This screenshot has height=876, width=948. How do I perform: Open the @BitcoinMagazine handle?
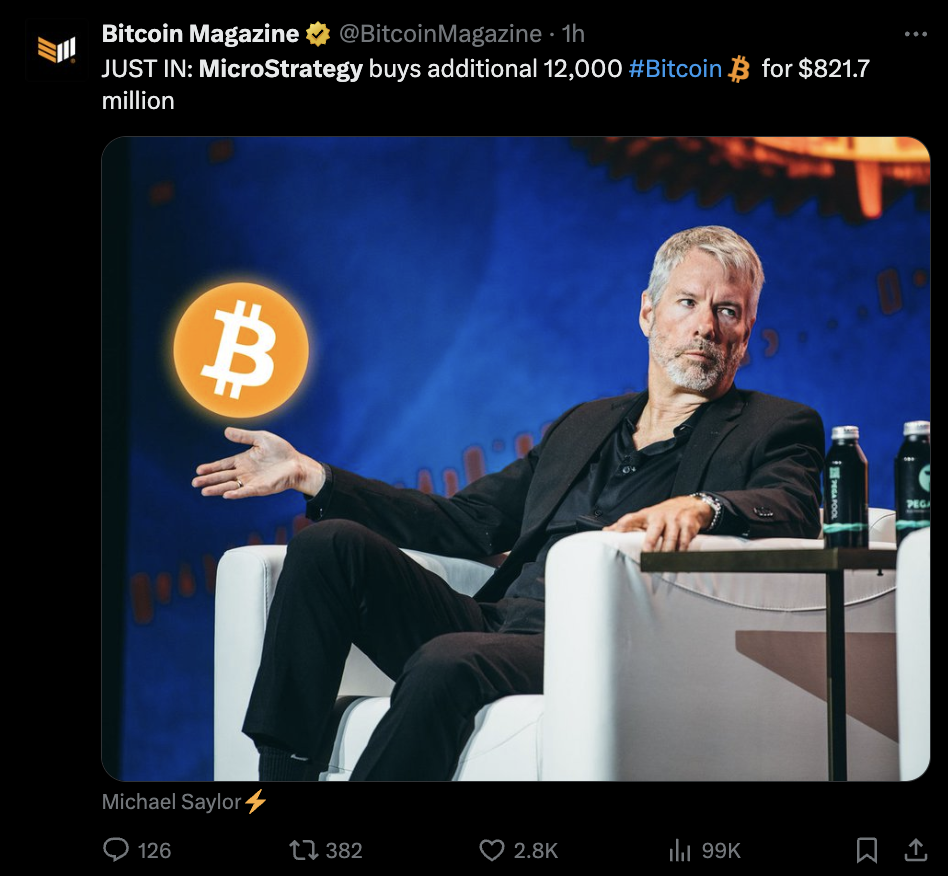pyautogui.click(x=440, y=34)
